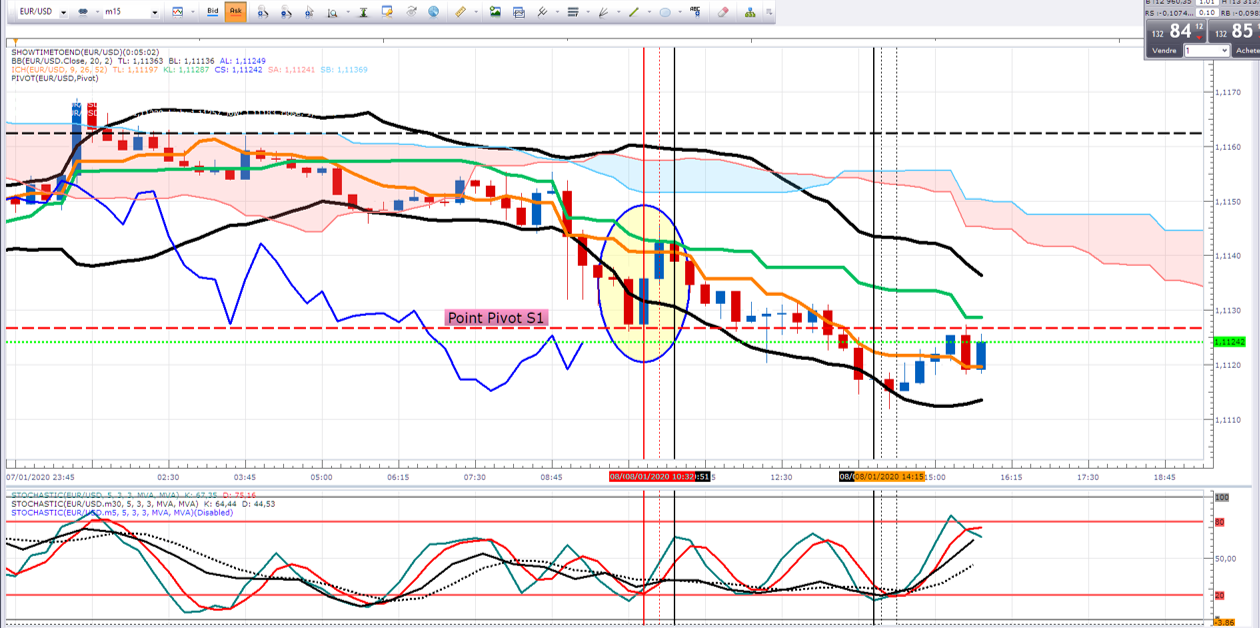The width and height of the screenshot is (1260, 628).
Task: Click the 0.10 value field
Action: tap(1207, 13)
